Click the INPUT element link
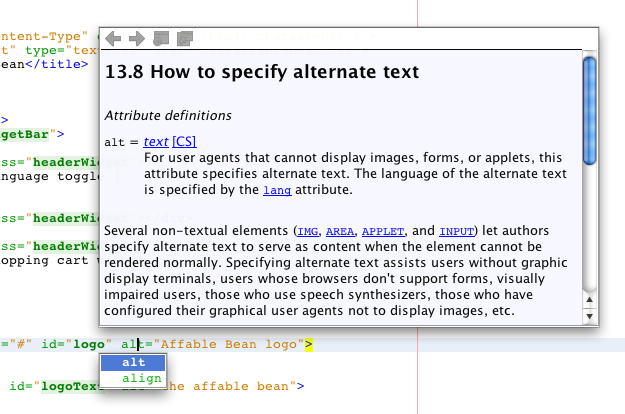 457,231
